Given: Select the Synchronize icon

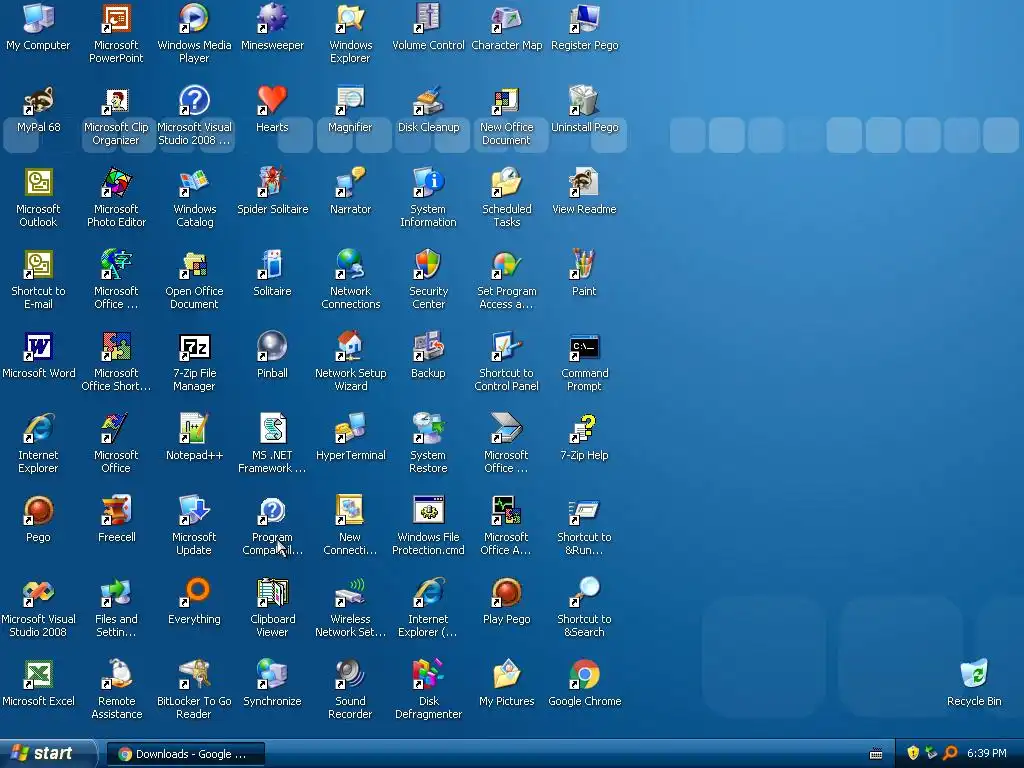Looking at the screenshot, I should (x=272, y=674).
